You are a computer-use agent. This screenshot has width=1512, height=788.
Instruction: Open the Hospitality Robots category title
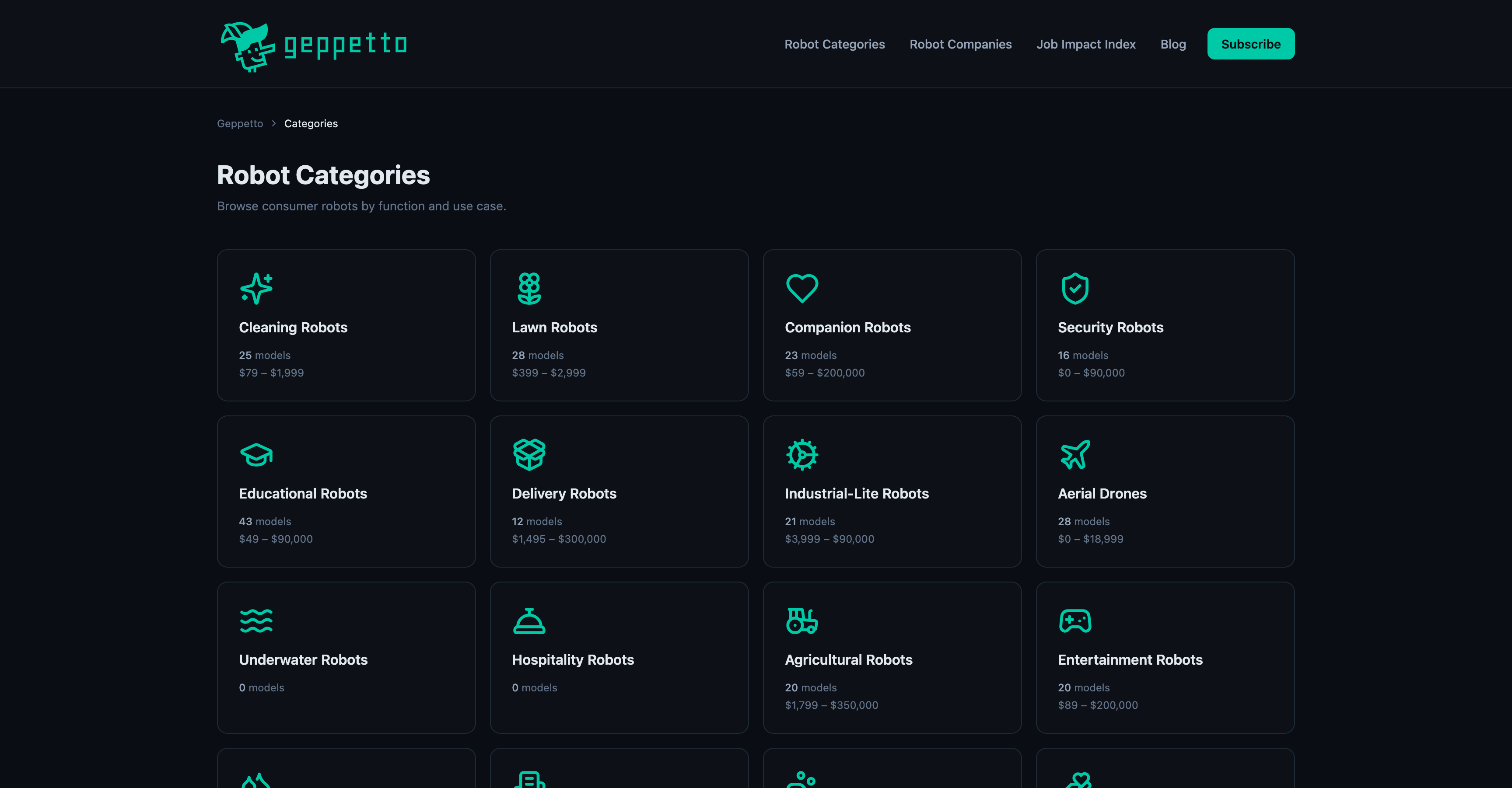pos(572,659)
